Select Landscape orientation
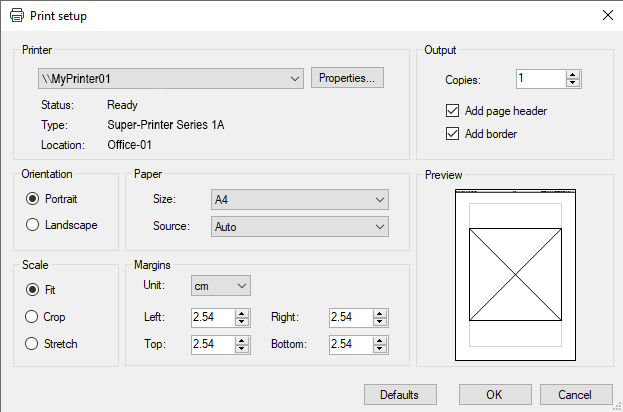The width and height of the screenshot is (623, 412). click(32, 225)
